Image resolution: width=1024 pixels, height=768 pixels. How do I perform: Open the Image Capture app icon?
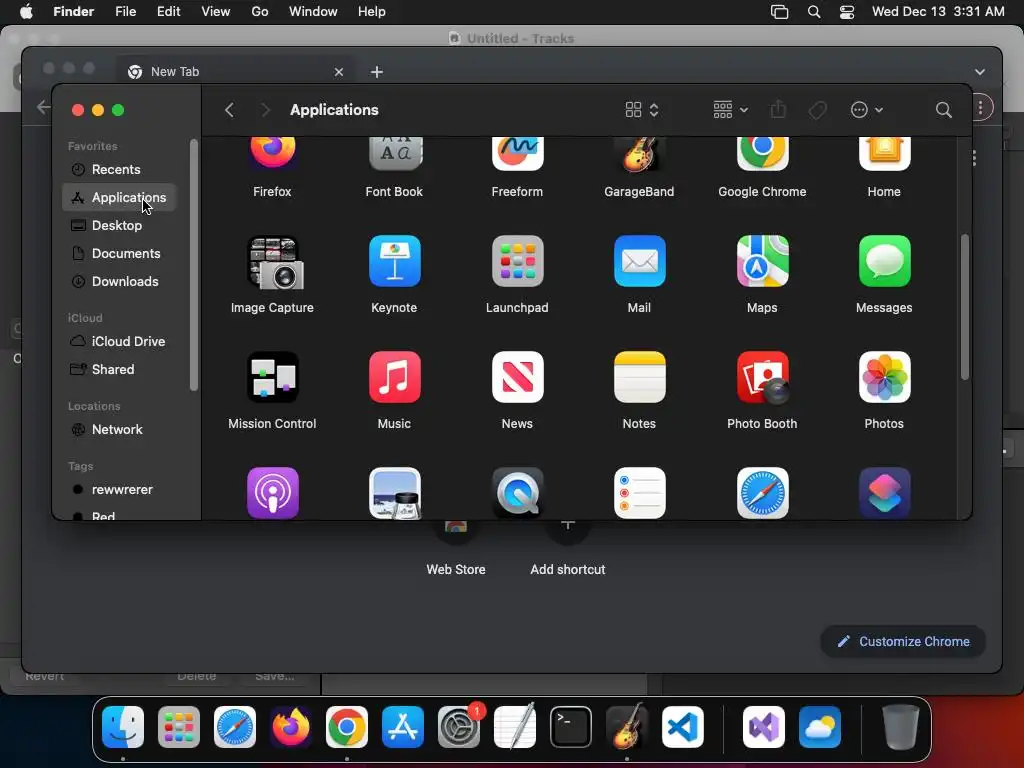coord(272,262)
